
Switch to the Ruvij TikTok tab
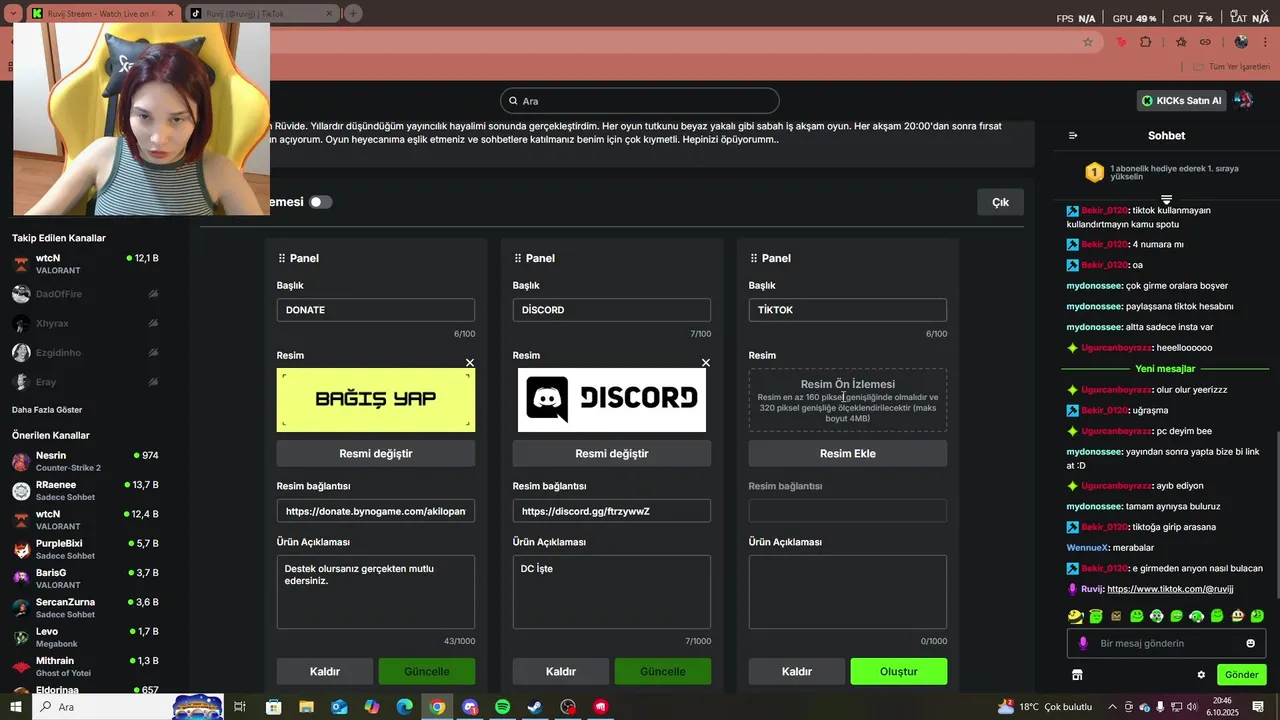click(263, 14)
